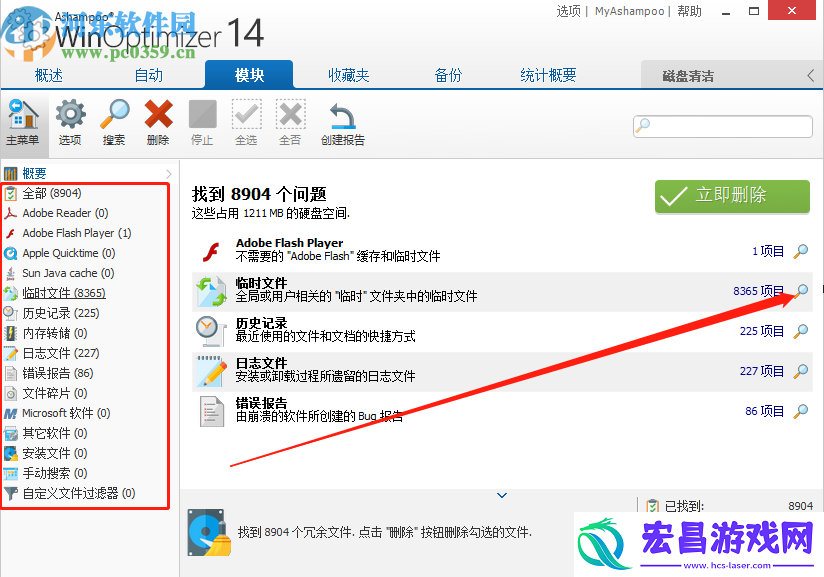824x577 pixels.
Task: Click in the toolbar search field
Action: (723, 127)
